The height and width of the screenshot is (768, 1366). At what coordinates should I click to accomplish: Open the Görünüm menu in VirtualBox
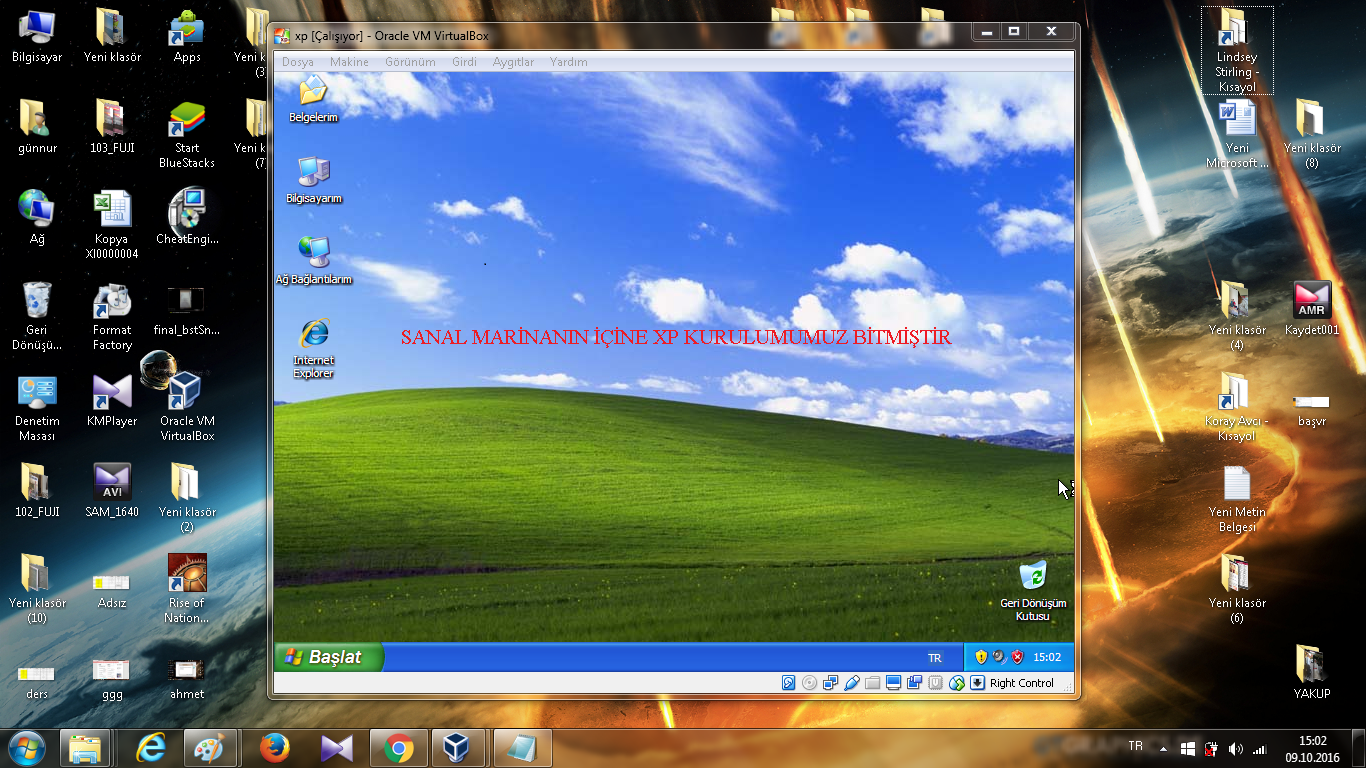point(410,62)
